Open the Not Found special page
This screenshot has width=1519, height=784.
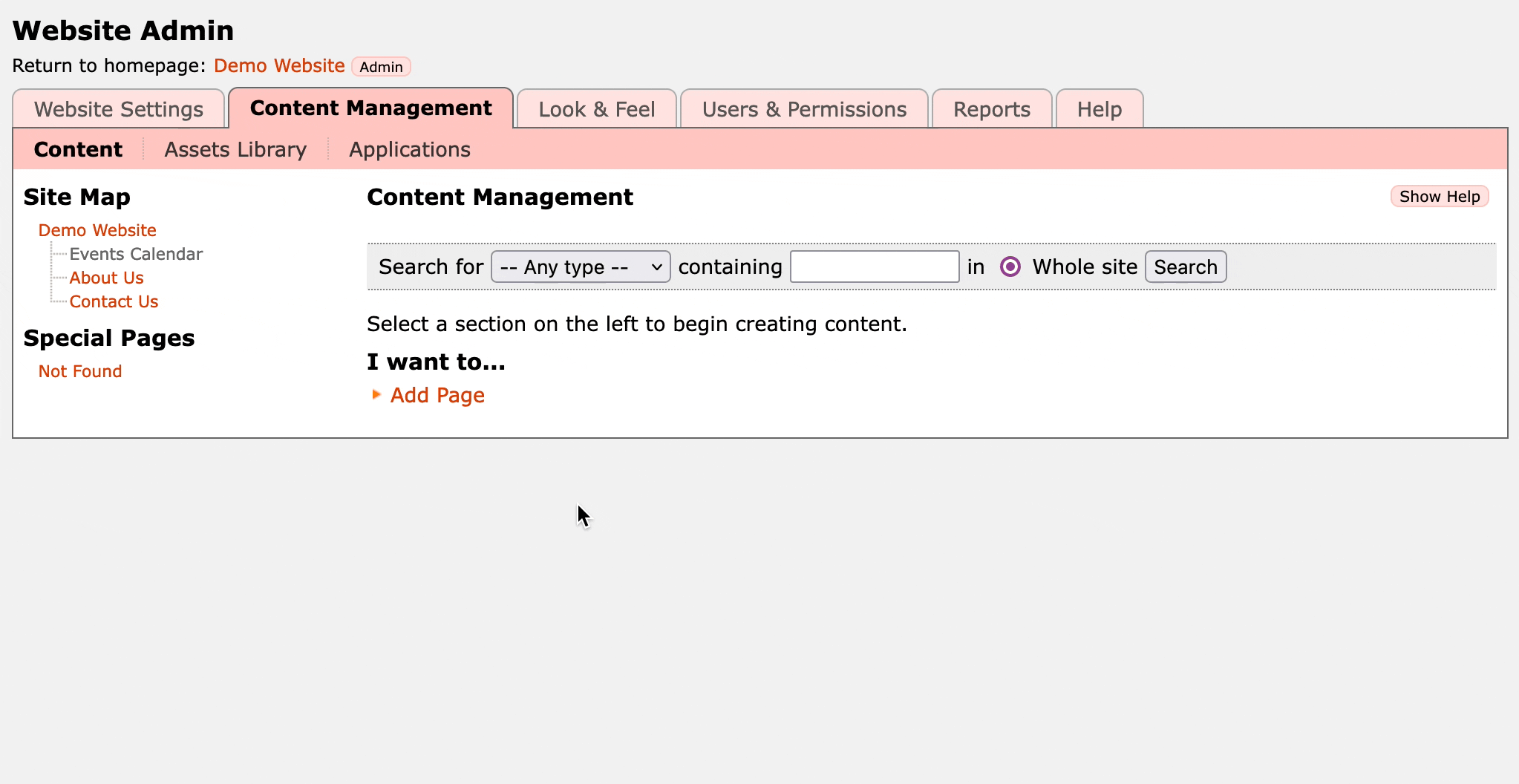[80, 371]
